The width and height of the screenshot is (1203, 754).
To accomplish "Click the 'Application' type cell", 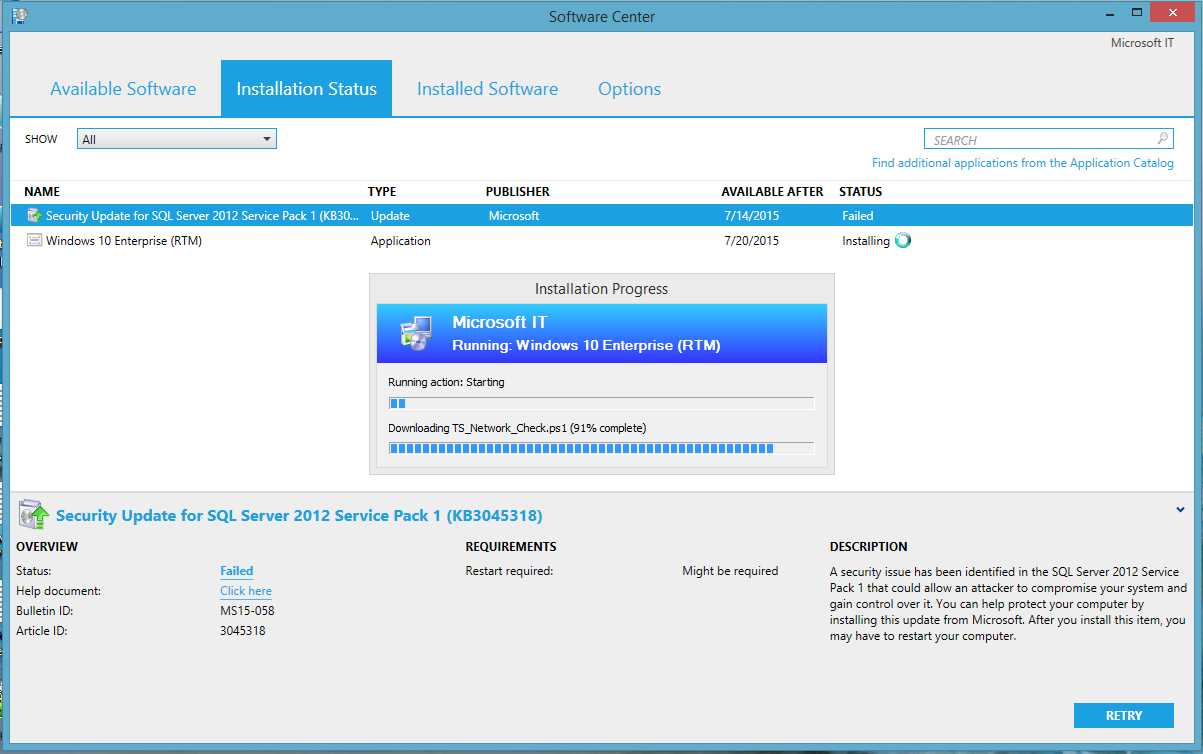I will click(401, 241).
